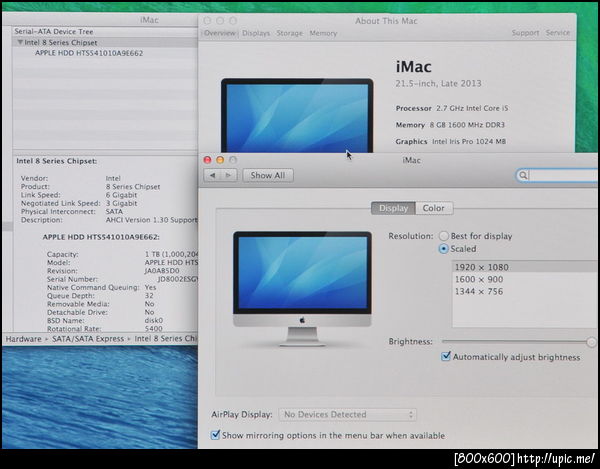Switch to the Color tab
The width and height of the screenshot is (600, 469).
(x=434, y=208)
